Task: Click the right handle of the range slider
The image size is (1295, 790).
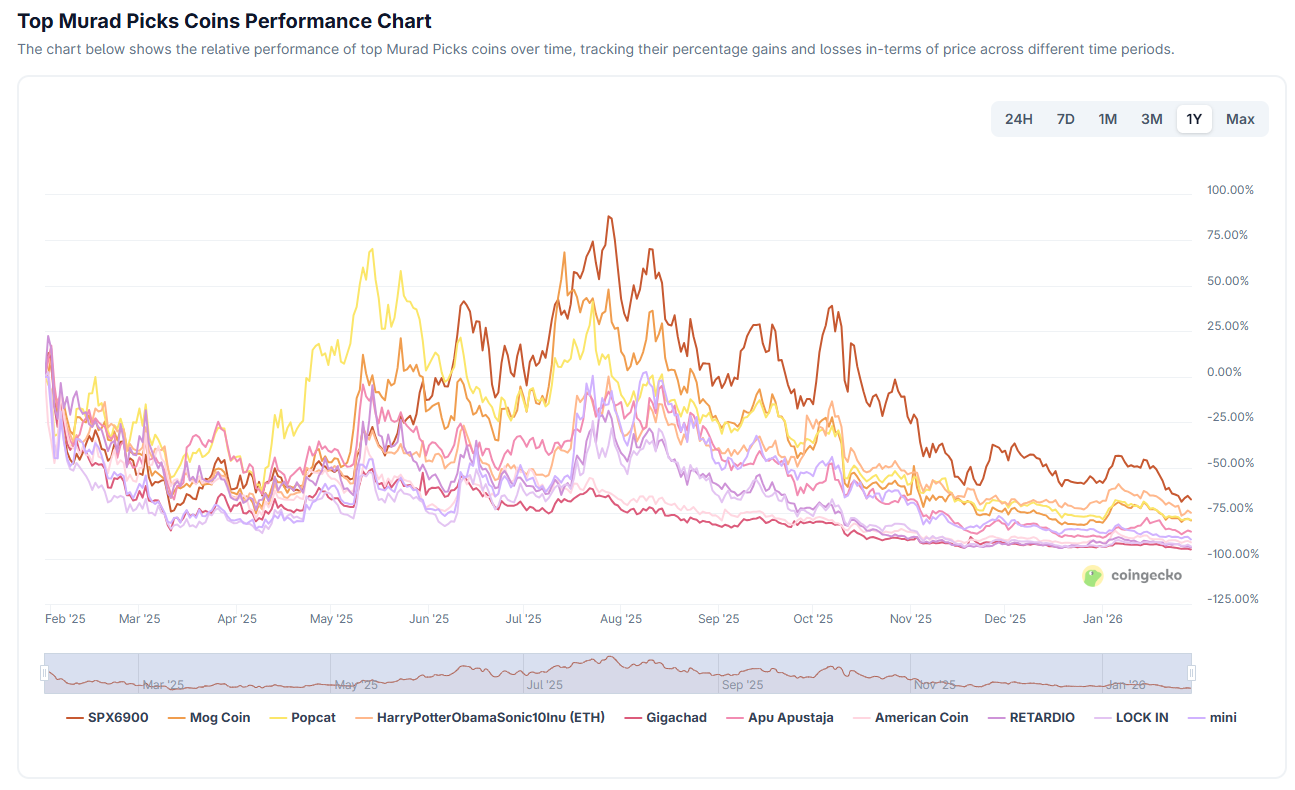Action: pos(1189,673)
